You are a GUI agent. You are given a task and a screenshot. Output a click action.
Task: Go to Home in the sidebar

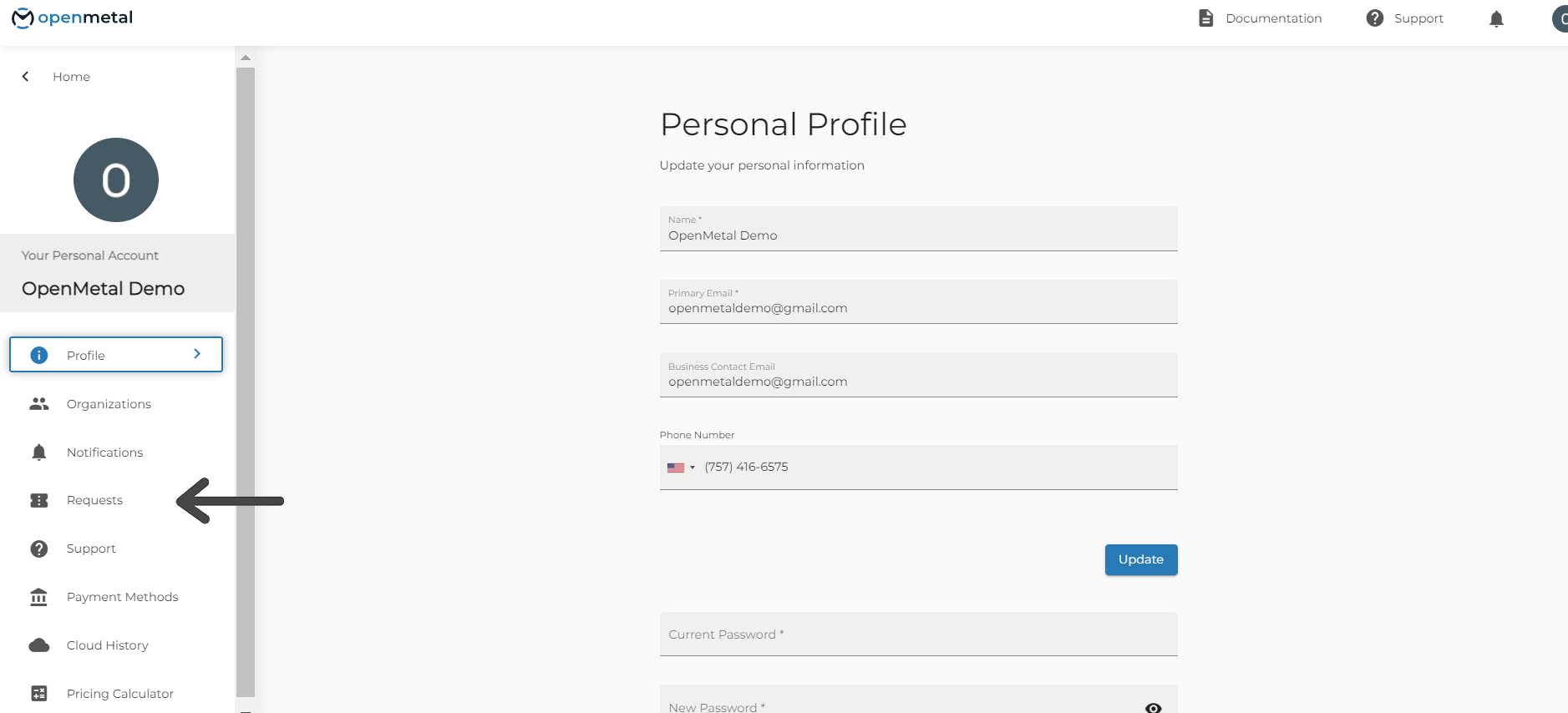click(x=70, y=76)
